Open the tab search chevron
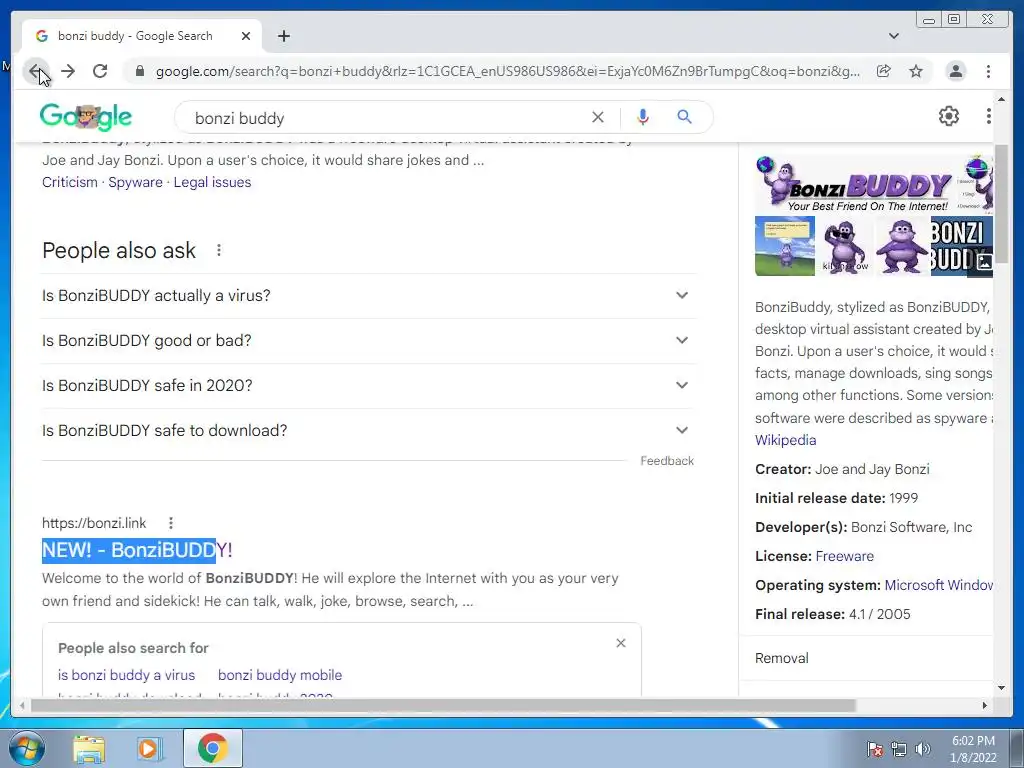The image size is (1024, 768). tap(894, 36)
